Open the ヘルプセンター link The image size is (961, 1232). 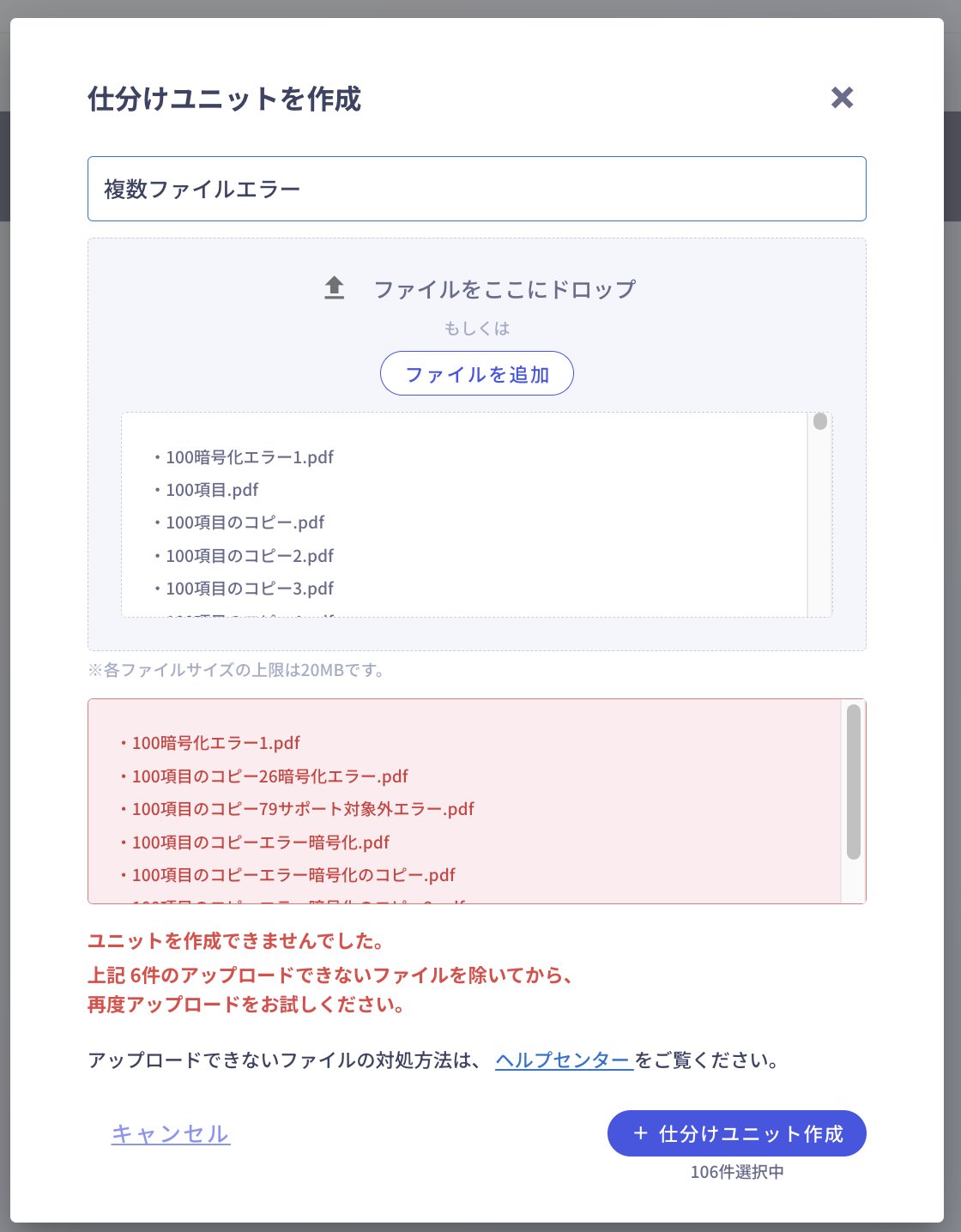click(x=563, y=1060)
